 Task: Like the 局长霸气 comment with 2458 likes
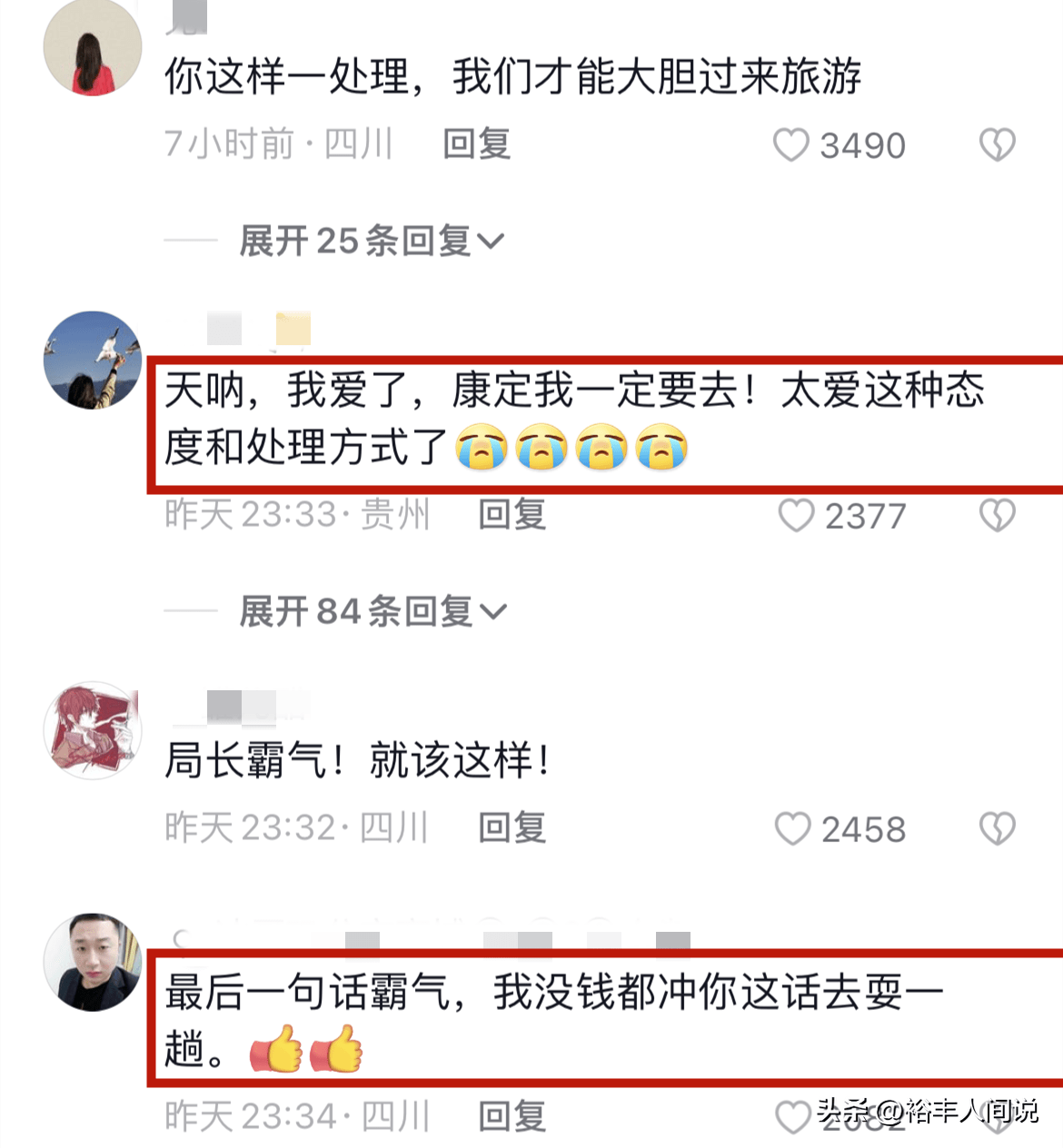point(792,828)
